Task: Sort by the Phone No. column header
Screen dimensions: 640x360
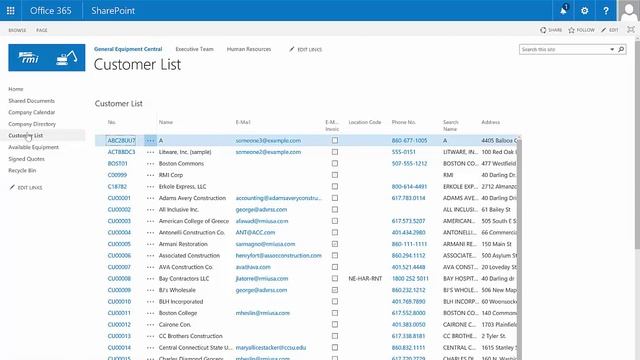Action: 404,122
